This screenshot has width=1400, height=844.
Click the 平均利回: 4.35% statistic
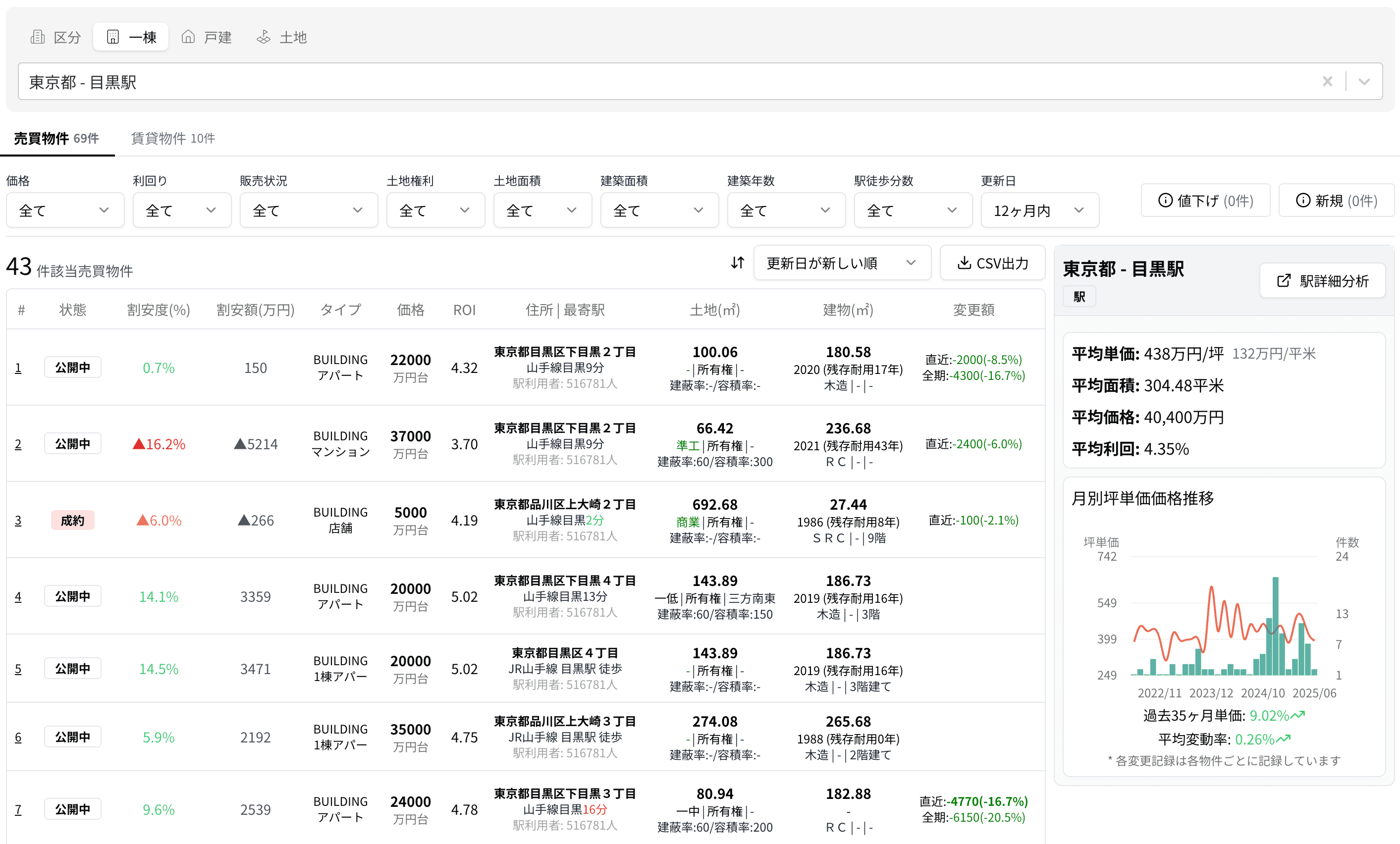[x=1130, y=449]
